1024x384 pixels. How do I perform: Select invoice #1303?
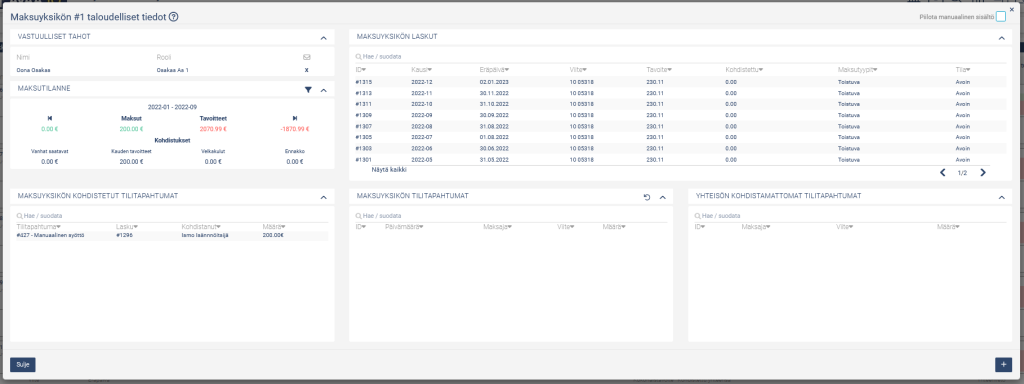coord(680,148)
